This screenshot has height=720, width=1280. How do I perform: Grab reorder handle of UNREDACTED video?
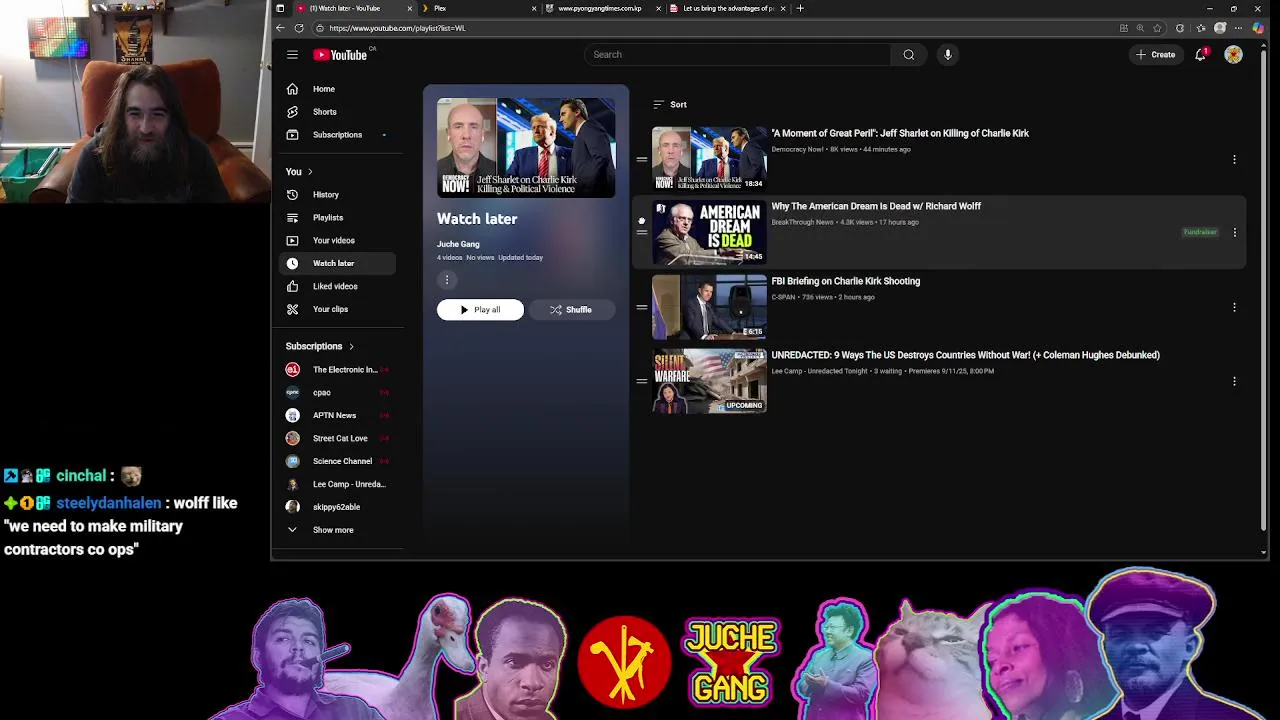click(641, 381)
